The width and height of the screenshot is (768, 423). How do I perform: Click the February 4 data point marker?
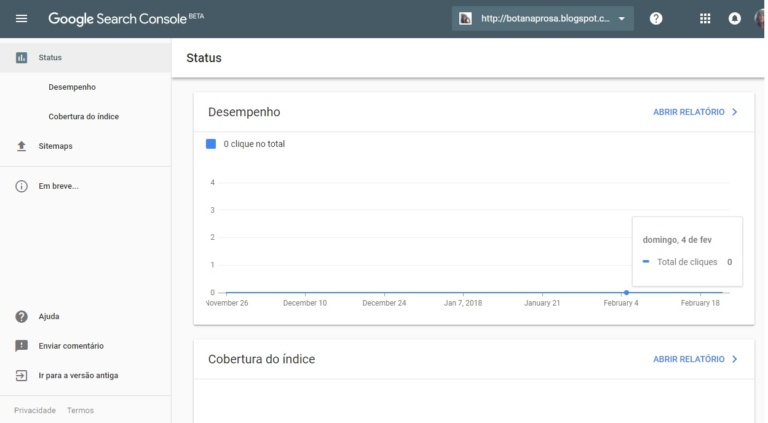pyautogui.click(x=626, y=292)
